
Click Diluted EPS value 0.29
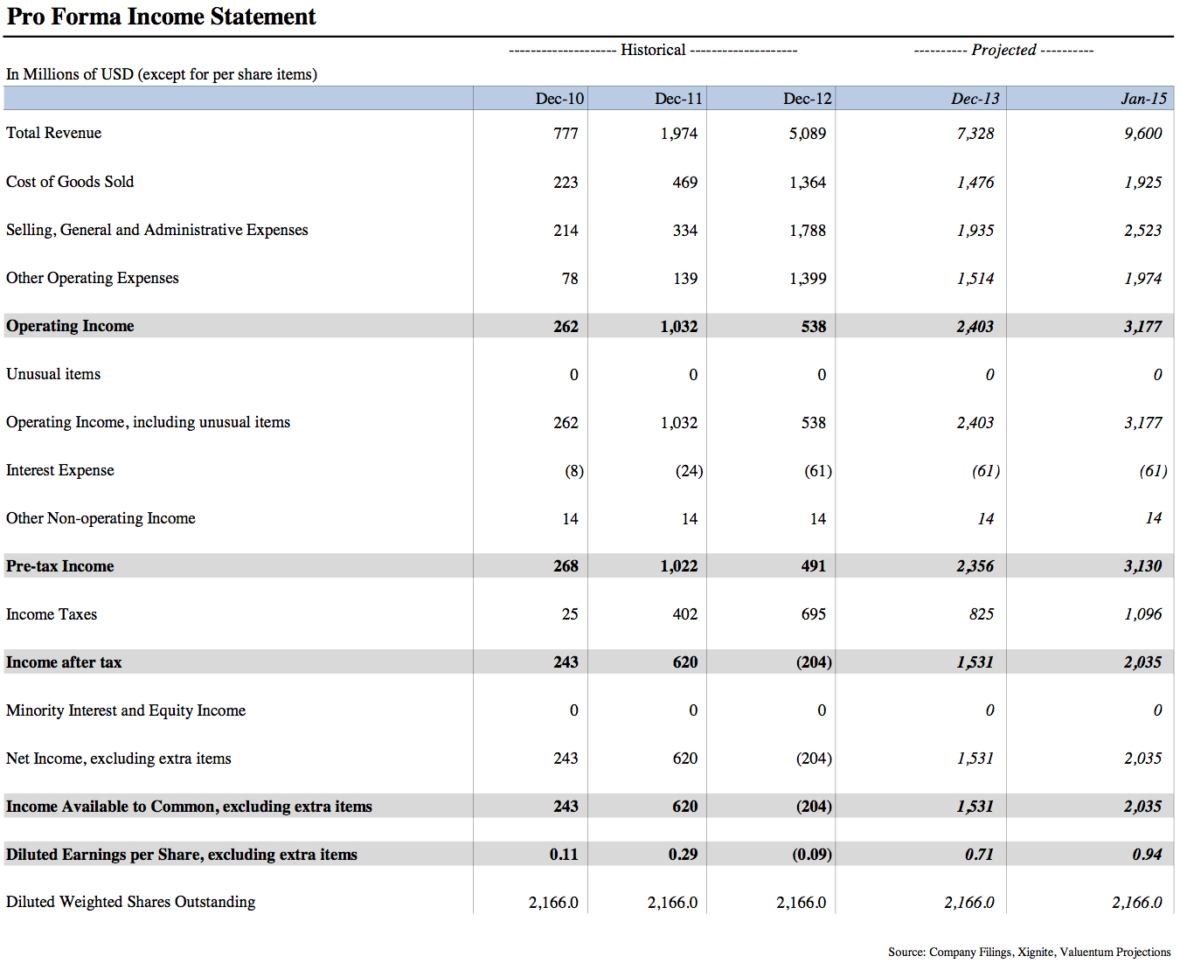[683, 855]
